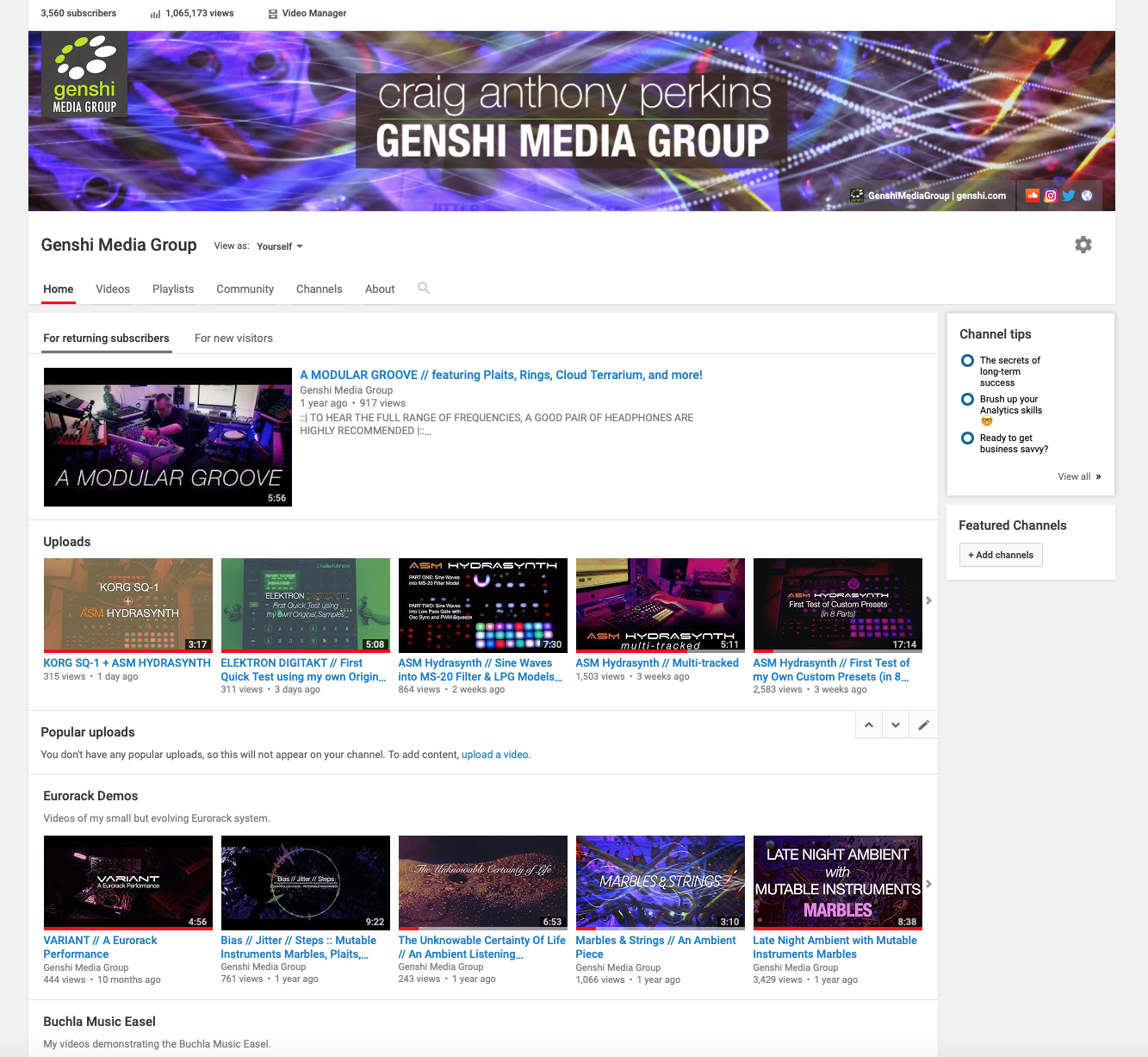This screenshot has width=1148, height=1057.
Task: Click Genshi Media Group under featured video
Action: point(346,390)
